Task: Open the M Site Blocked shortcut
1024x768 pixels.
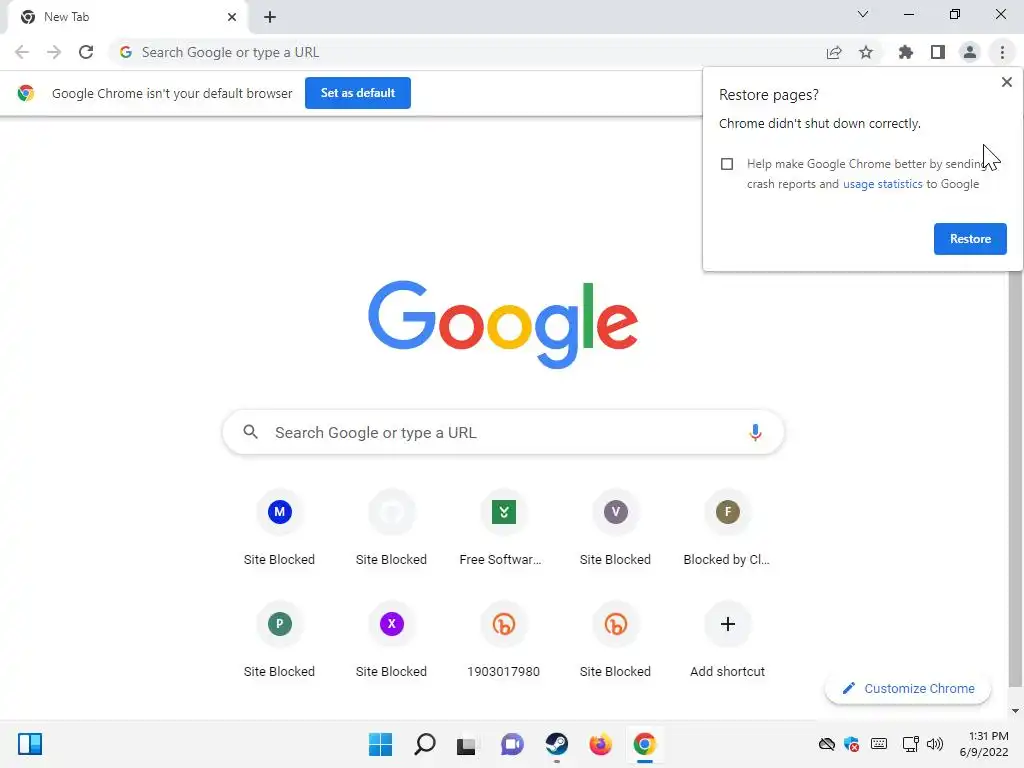Action: click(x=280, y=529)
